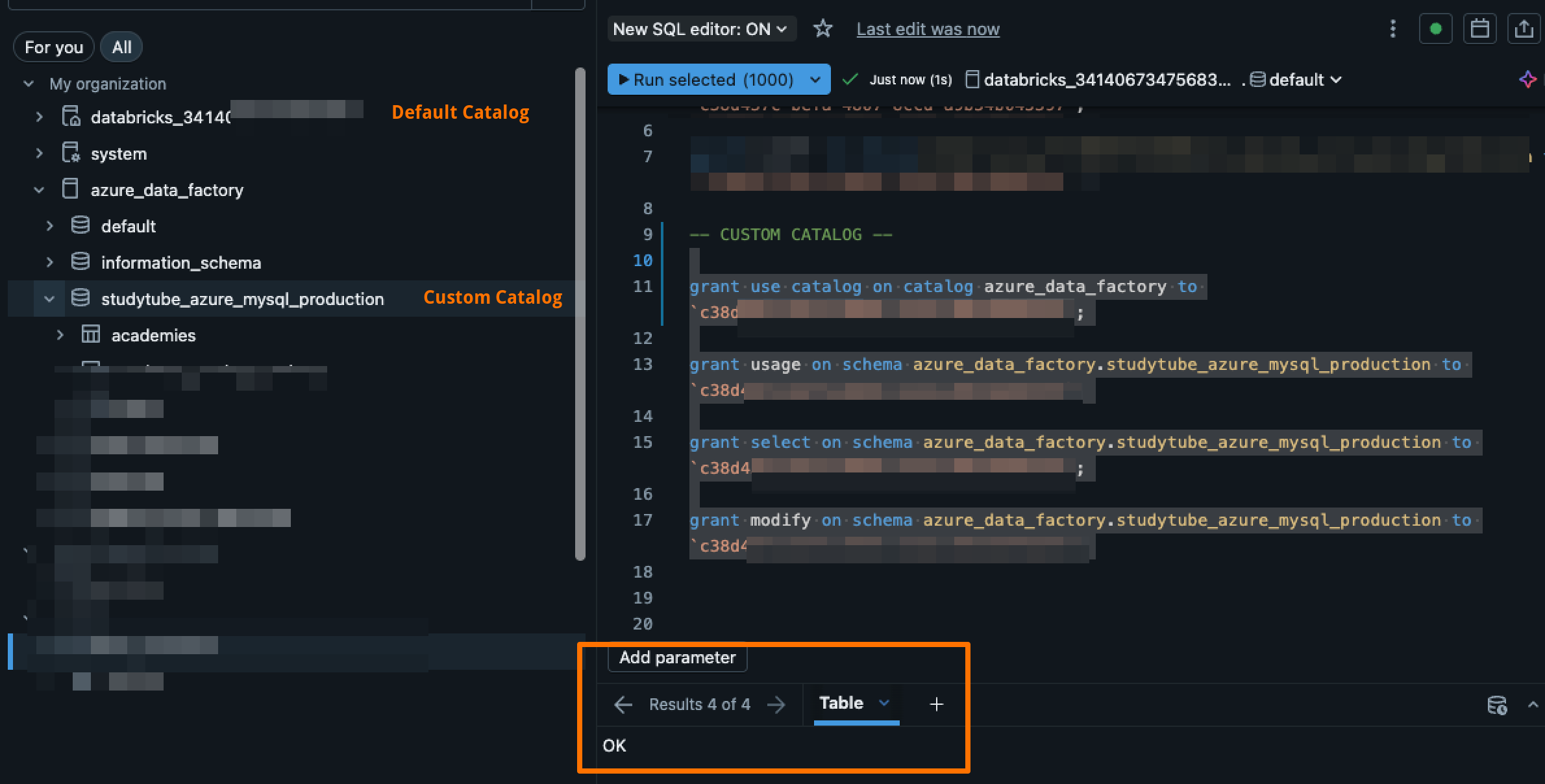Switch to the Table results tab
The width and height of the screenshot is (1545, 784).
(x=841, y=703)
